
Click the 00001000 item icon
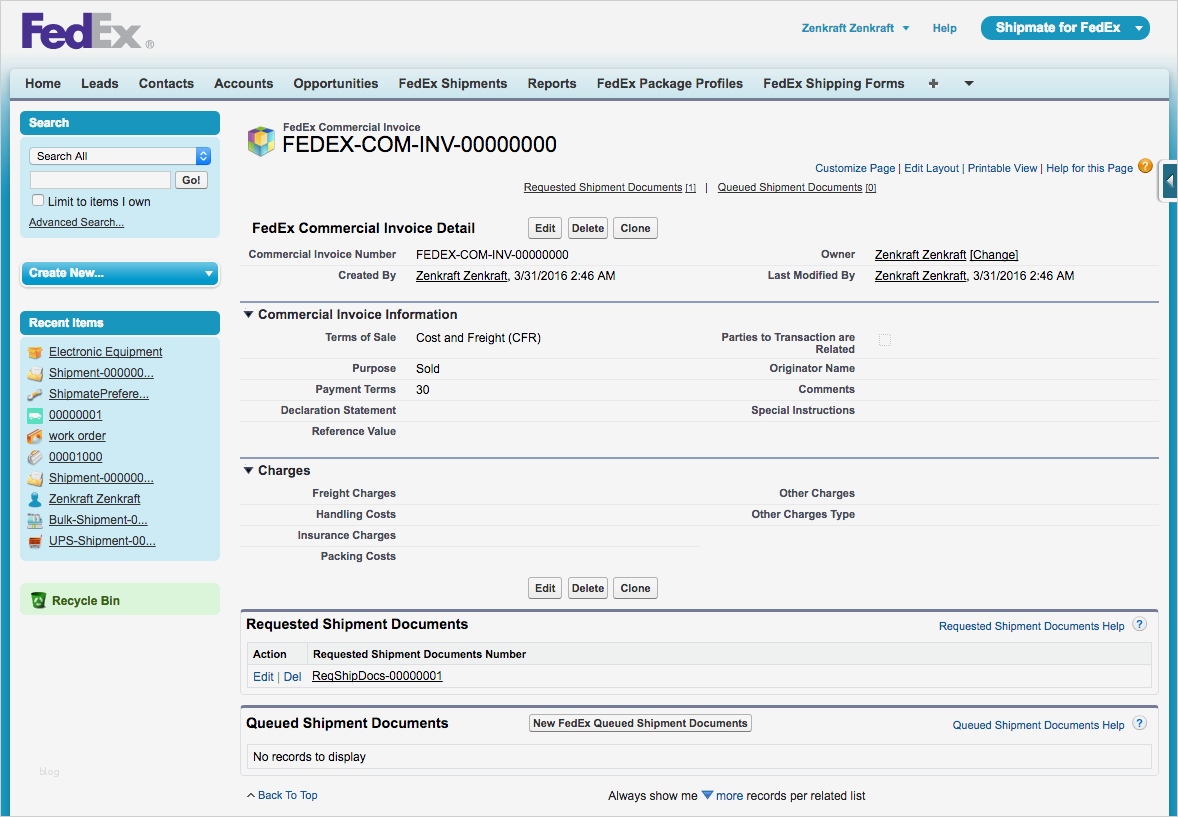(35, 457)
